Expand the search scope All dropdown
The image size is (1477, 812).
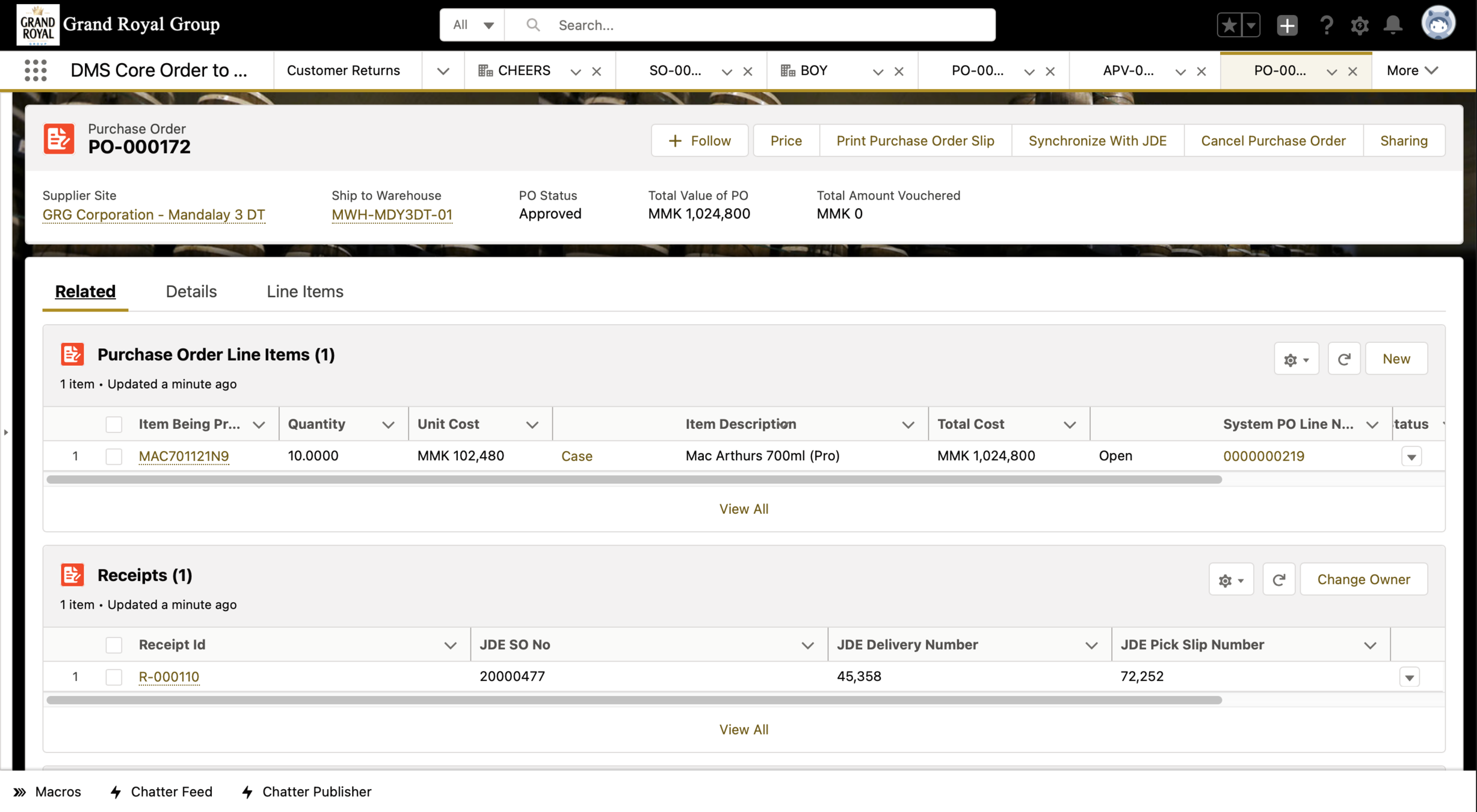click(473, 25)
